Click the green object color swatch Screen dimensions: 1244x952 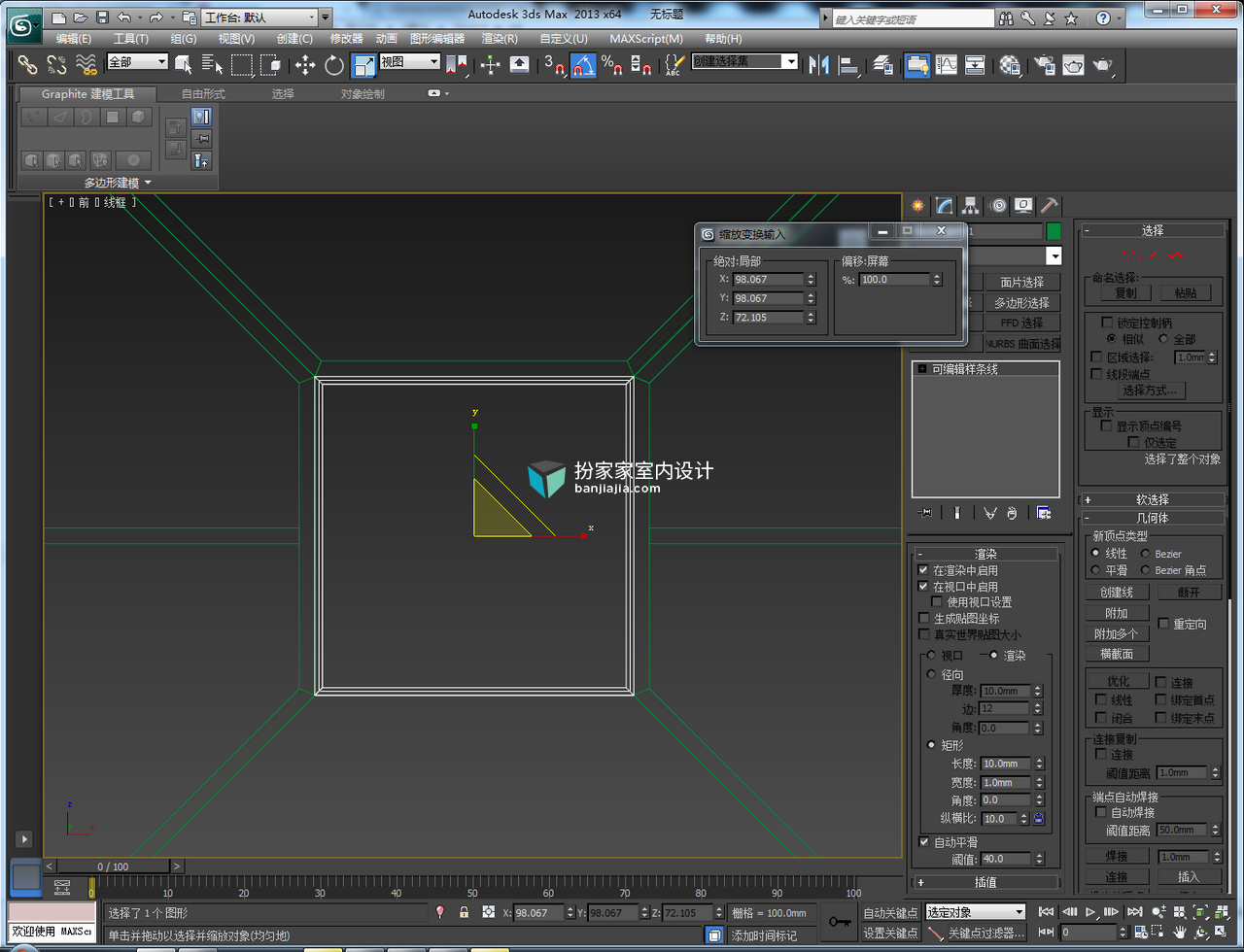click(1054, 231)
